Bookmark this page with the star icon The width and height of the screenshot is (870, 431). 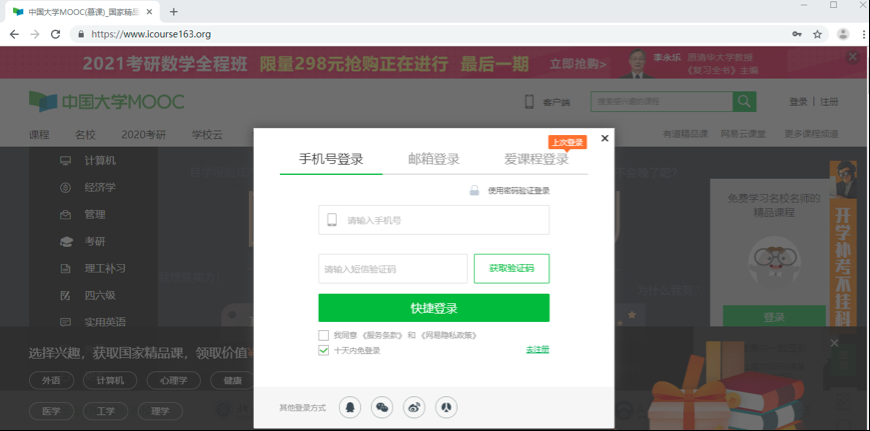(817, 33)
